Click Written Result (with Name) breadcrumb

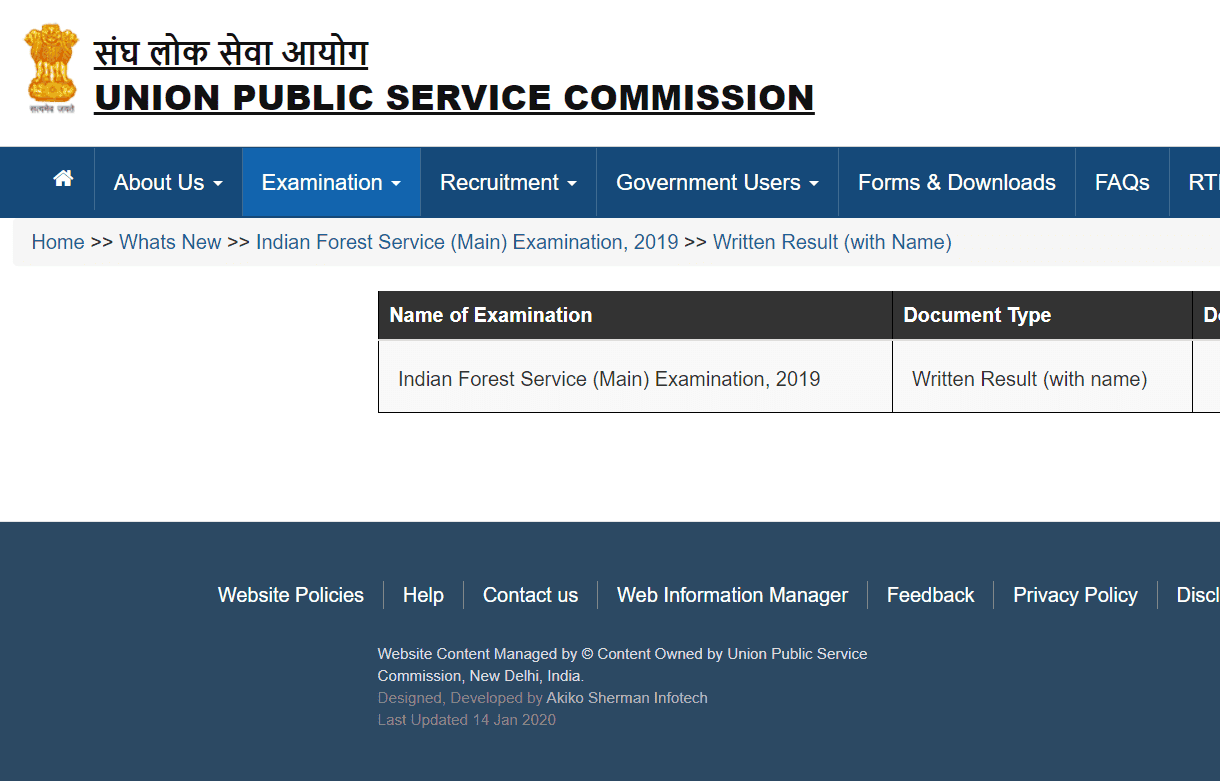point(832,242)
